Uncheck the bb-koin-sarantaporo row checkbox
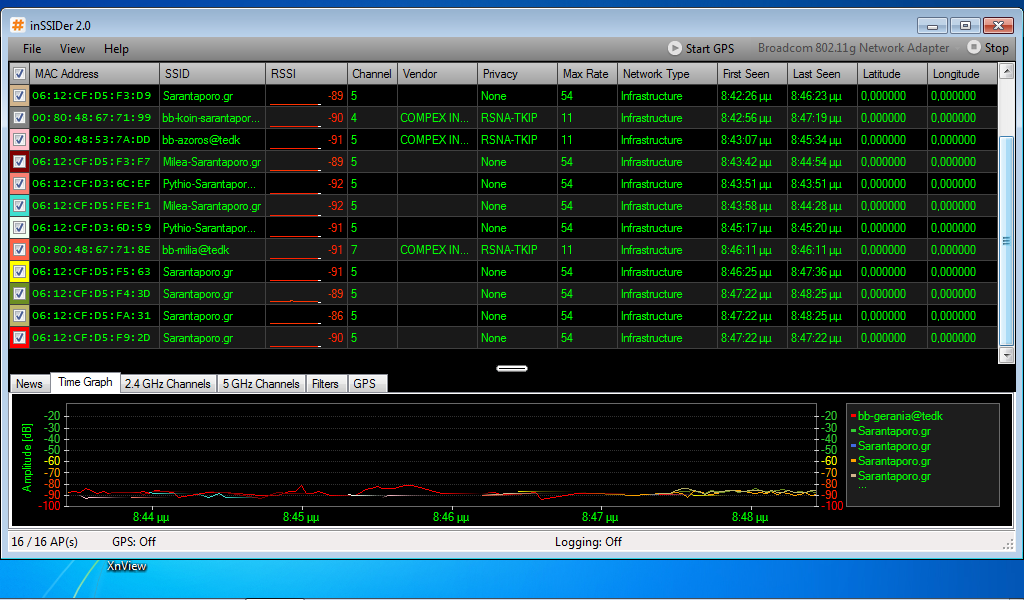This screenshot has width=1024, height=600. [x=19, y=118]
